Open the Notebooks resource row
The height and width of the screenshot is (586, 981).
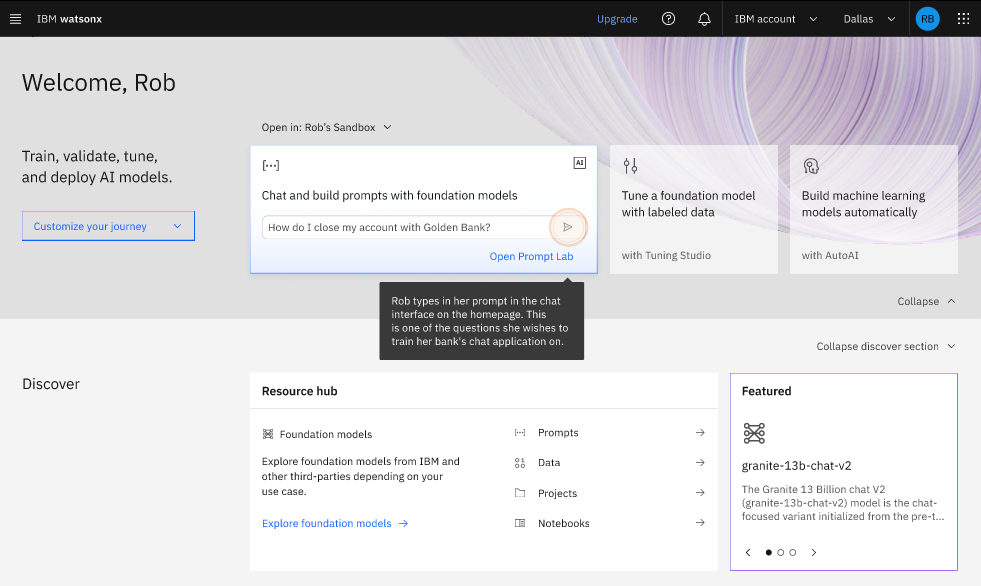(610, 523)
